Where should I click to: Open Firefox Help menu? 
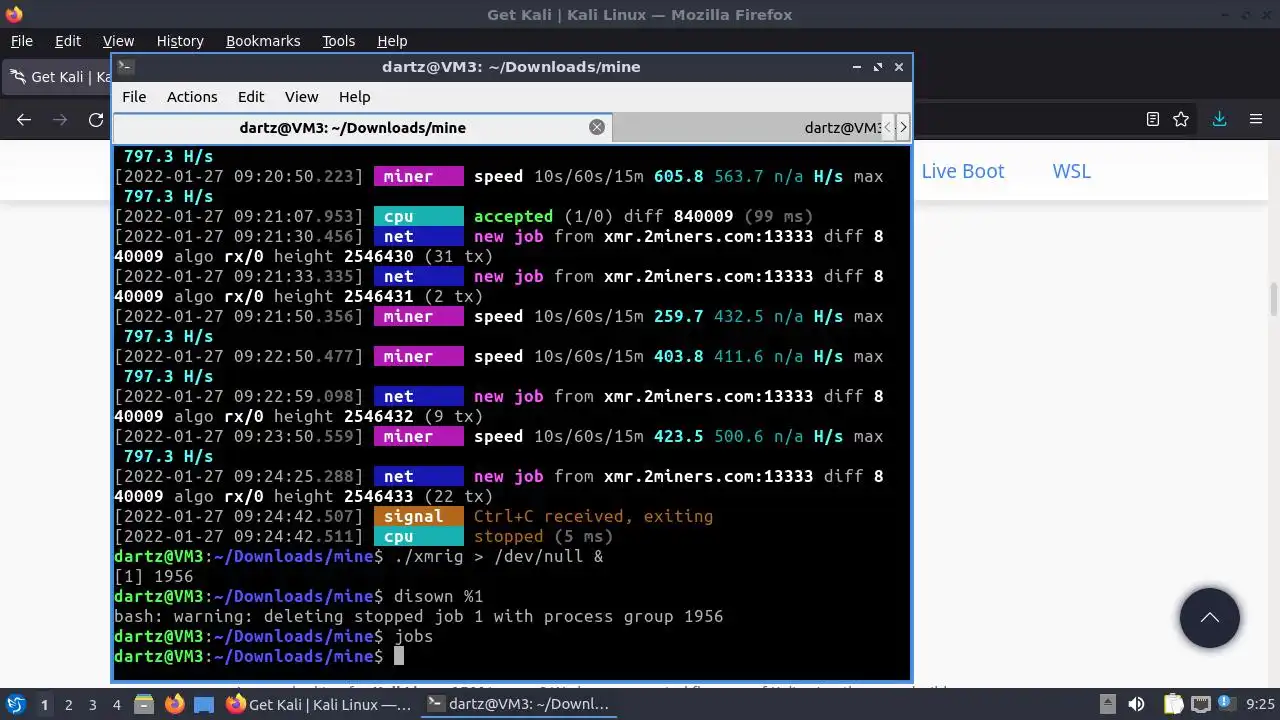click(392, 41)
